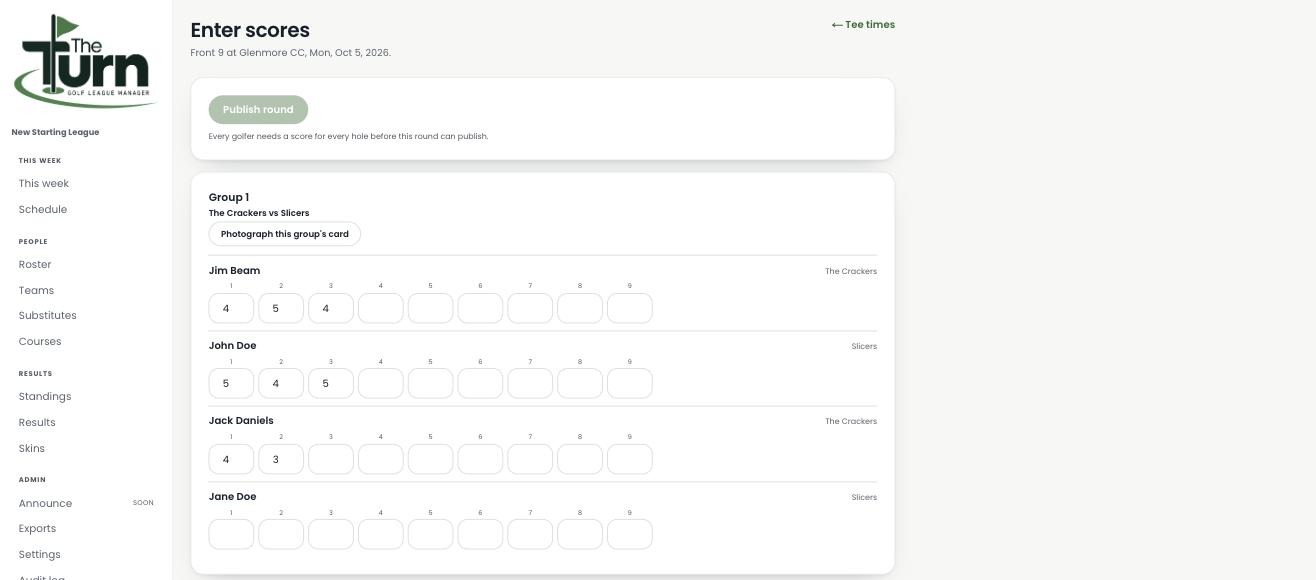Click the New Starting League label
1316x580 pixels.
tap(55, 132)
